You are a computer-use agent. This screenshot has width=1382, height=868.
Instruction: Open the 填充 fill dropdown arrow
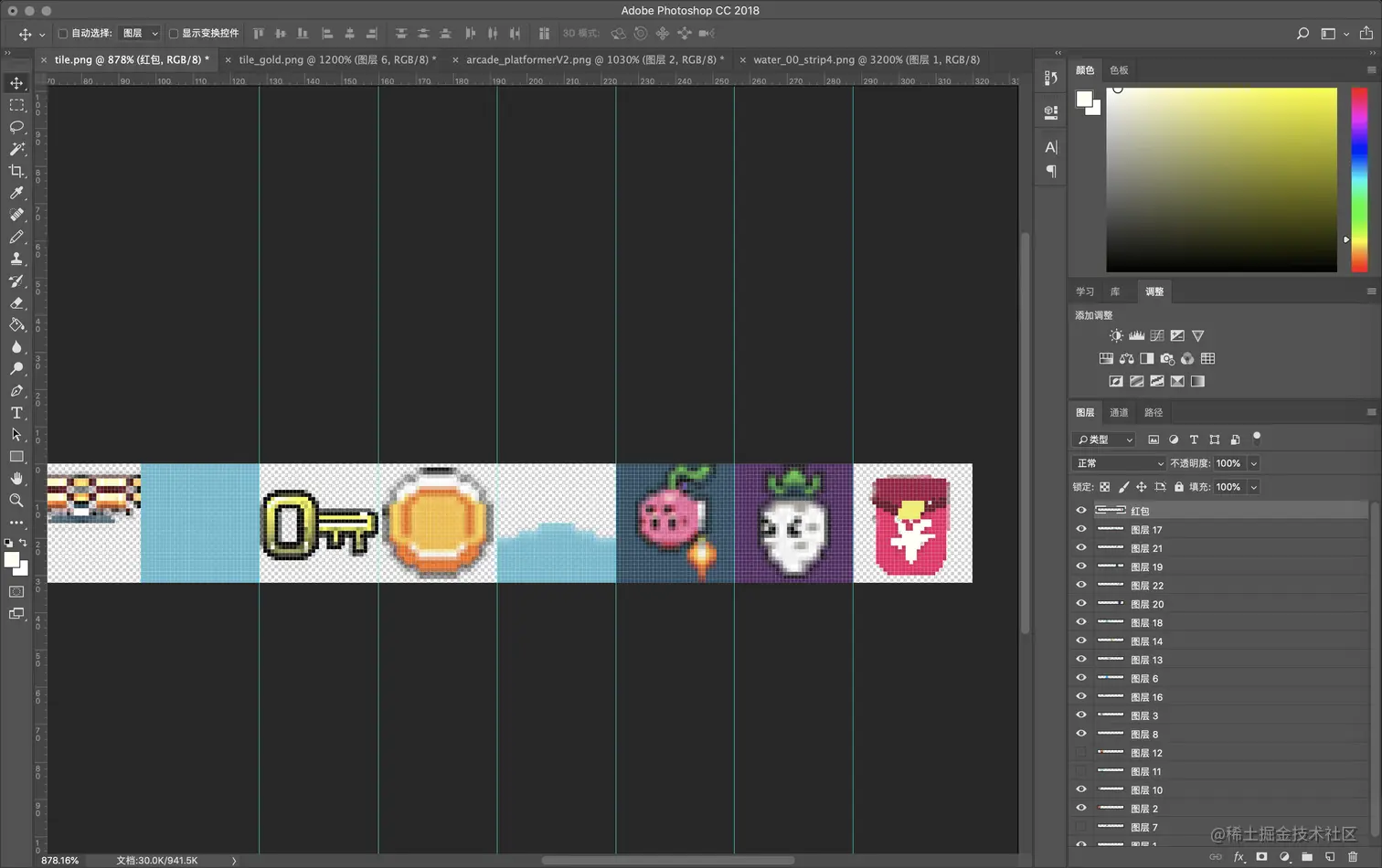[x=1253, y=487]
